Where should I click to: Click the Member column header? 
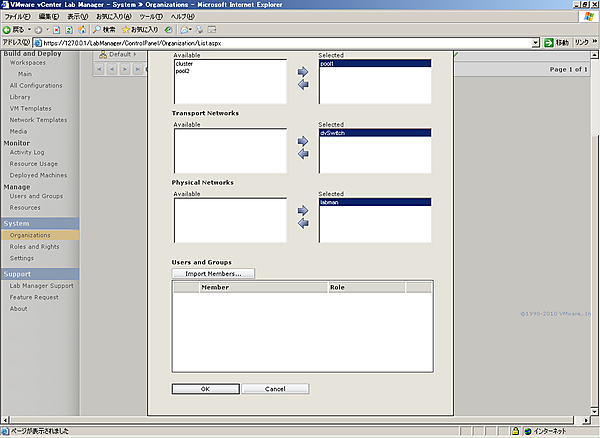pos(263,287)
